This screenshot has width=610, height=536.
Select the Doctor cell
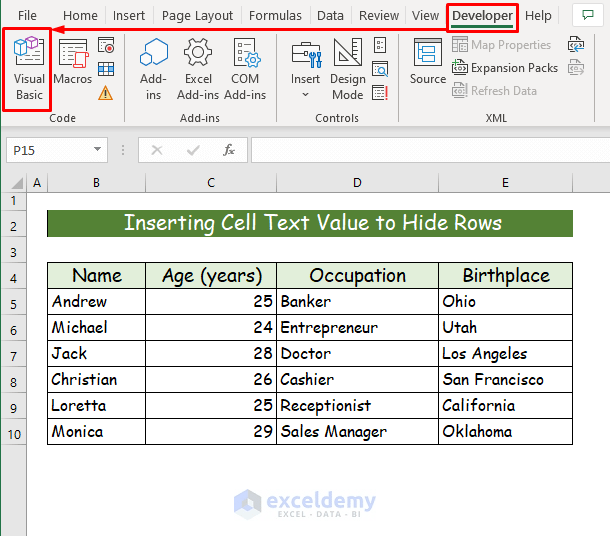pos(357,354)
